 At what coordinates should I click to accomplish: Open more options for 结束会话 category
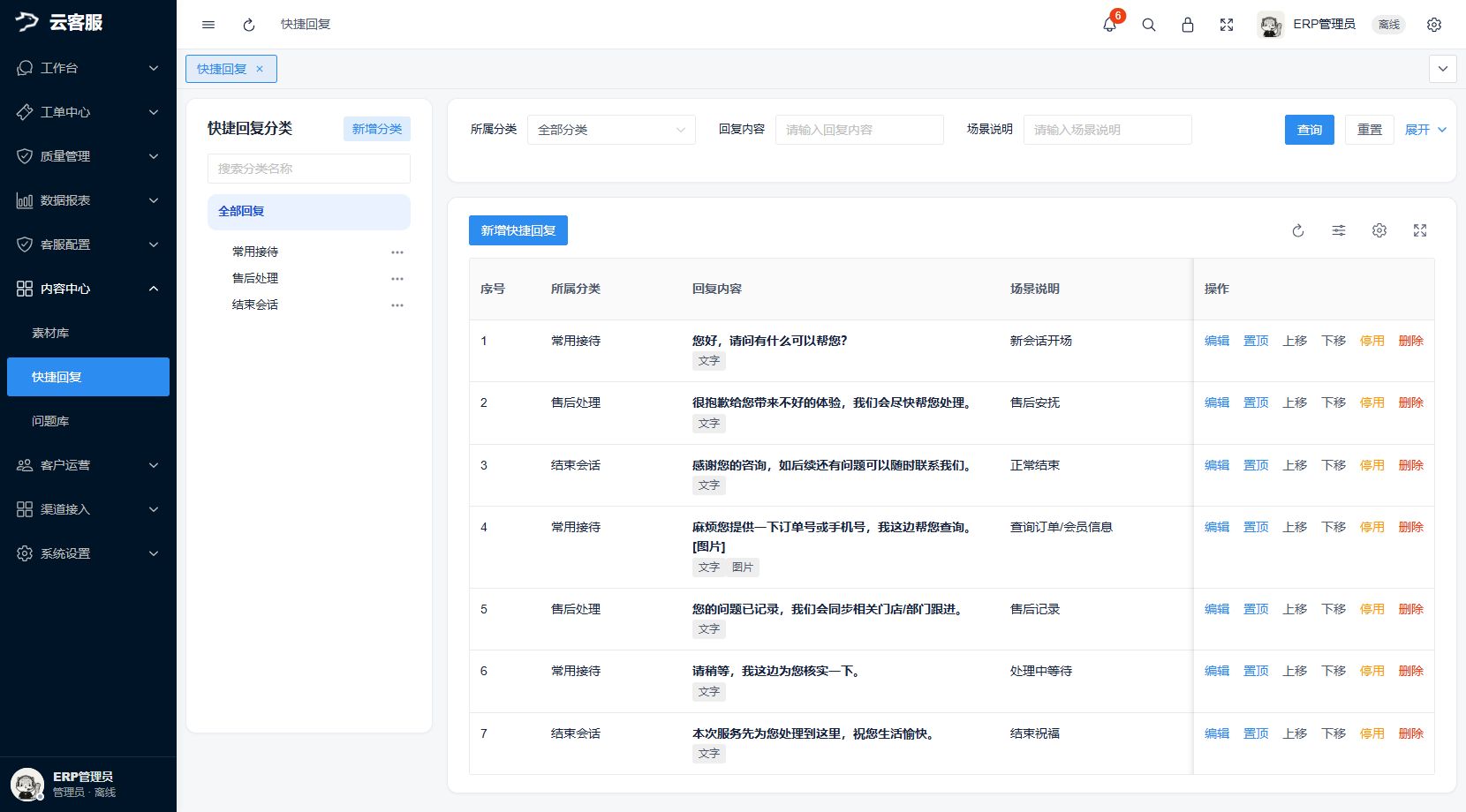coord(397,305)
